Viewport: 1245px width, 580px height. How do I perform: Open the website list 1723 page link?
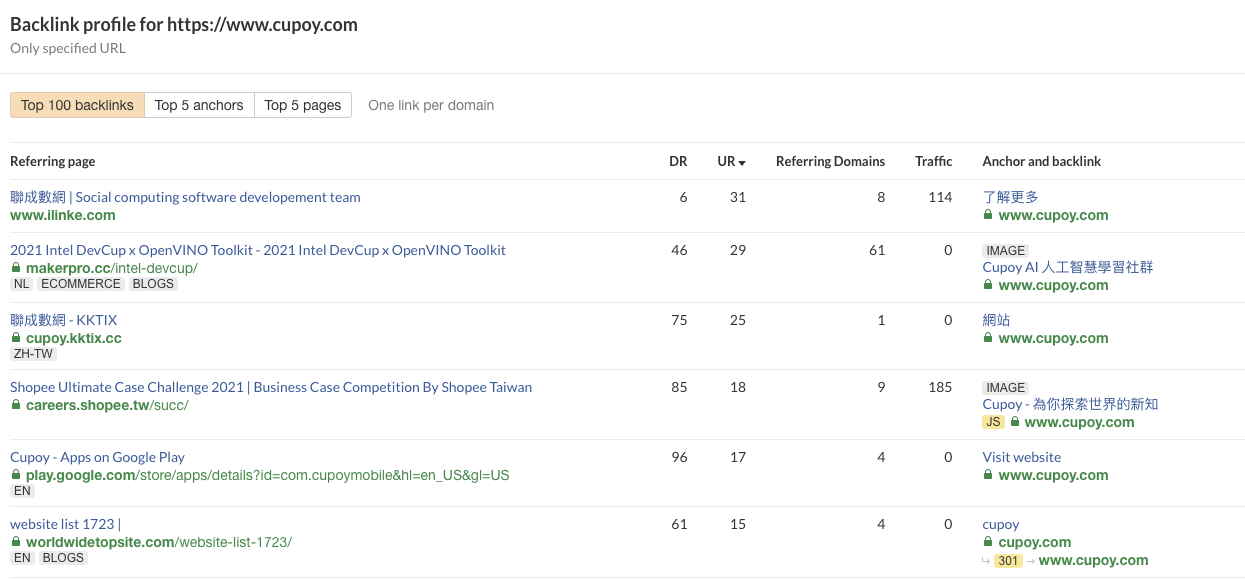coord(65,524)
